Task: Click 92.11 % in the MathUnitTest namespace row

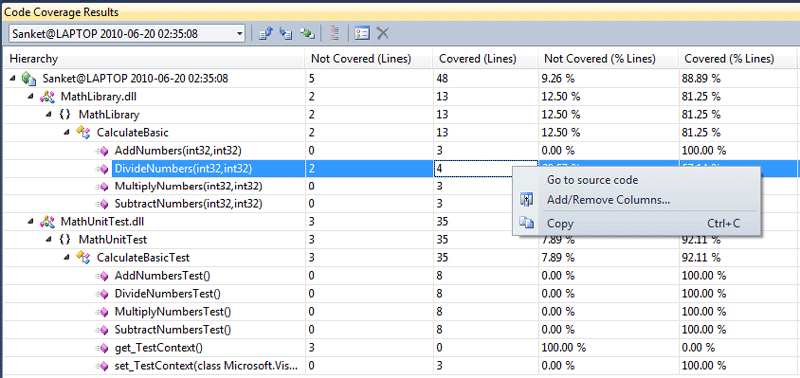Action: 701,240
